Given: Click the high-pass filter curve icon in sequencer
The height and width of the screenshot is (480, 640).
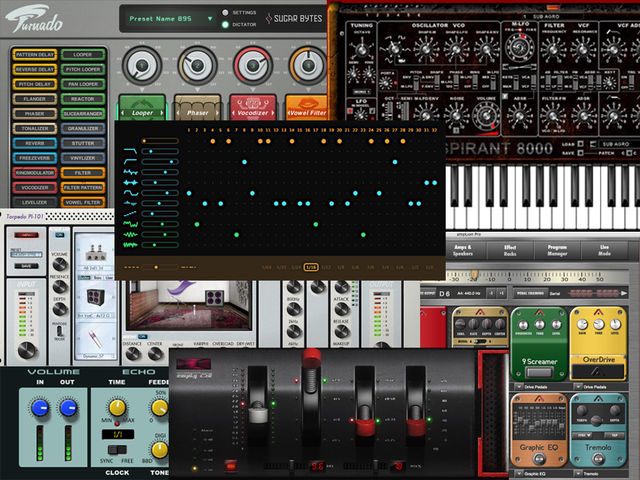Looking at the screenshot, I should (x=130, y=162).
